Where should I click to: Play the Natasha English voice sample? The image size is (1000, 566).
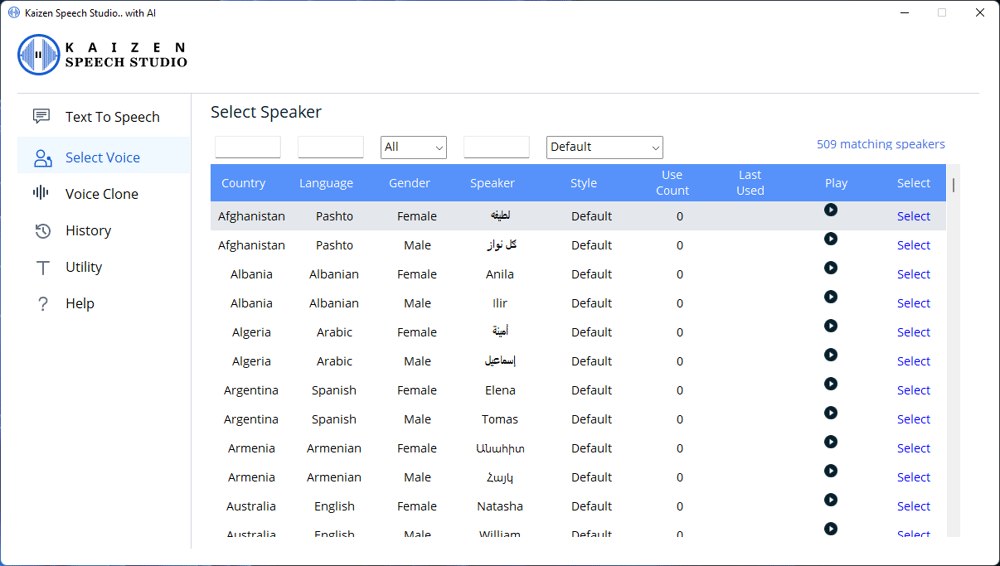[x=830, y=500]
